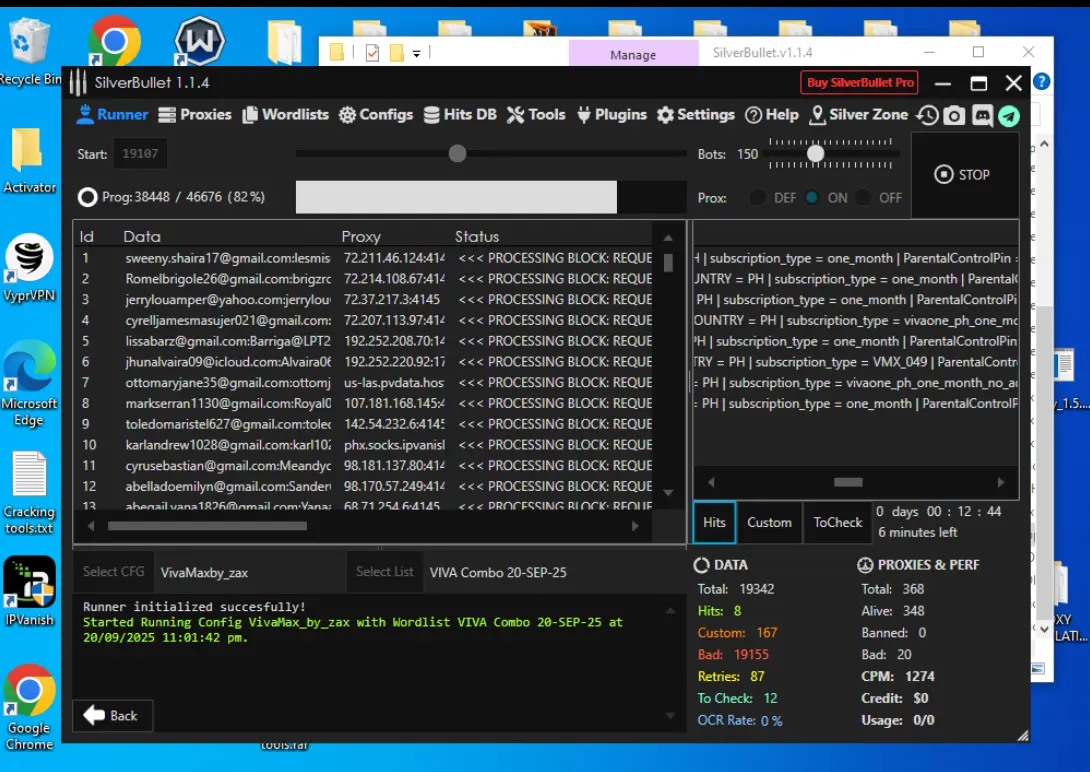The width and height of the screenshot is (1090, 772).
Task: Open the history clock icon in toolbar
Action: click(x=927, y=115)
